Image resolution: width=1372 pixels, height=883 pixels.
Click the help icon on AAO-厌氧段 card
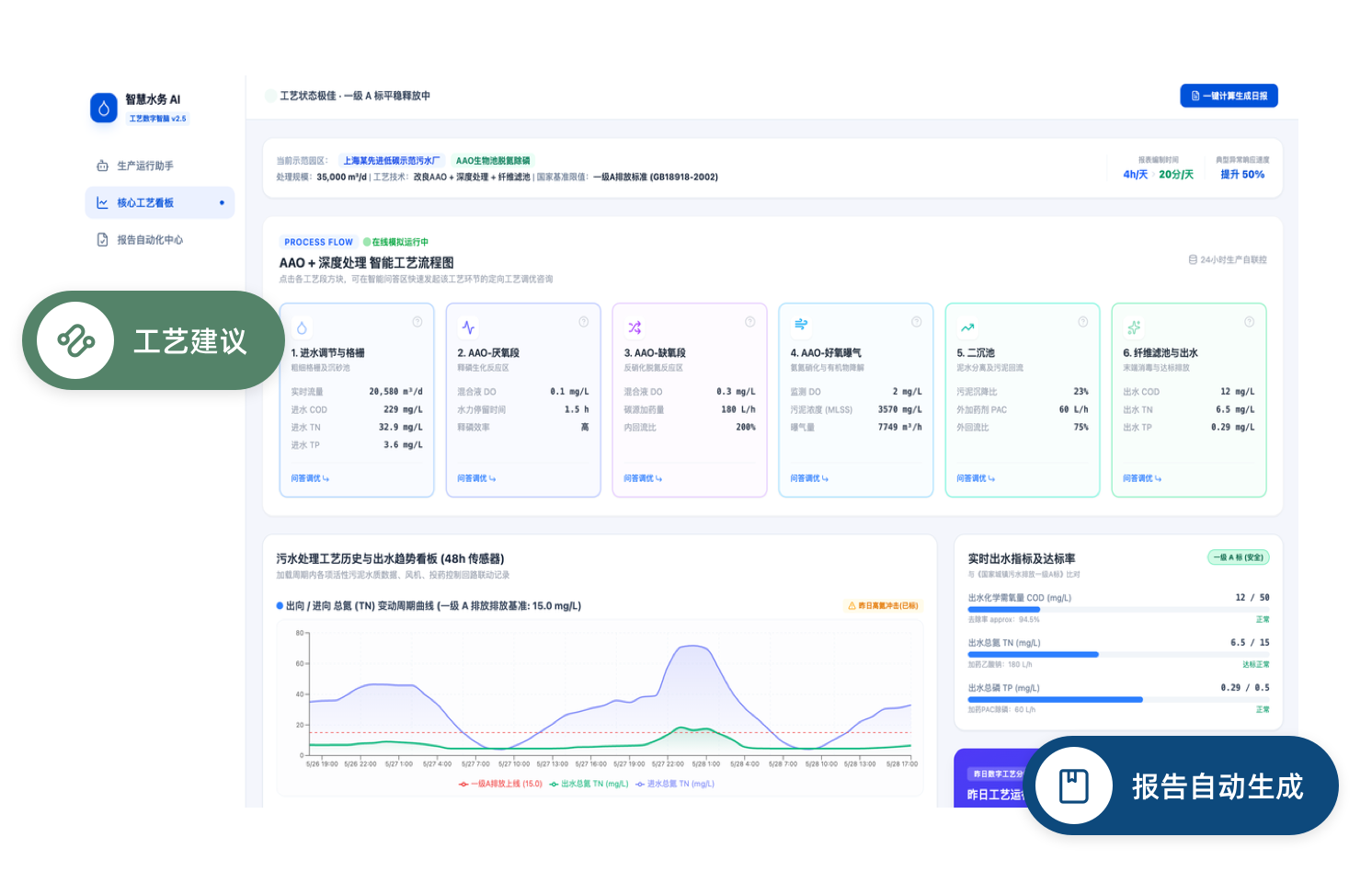[584, 322]
